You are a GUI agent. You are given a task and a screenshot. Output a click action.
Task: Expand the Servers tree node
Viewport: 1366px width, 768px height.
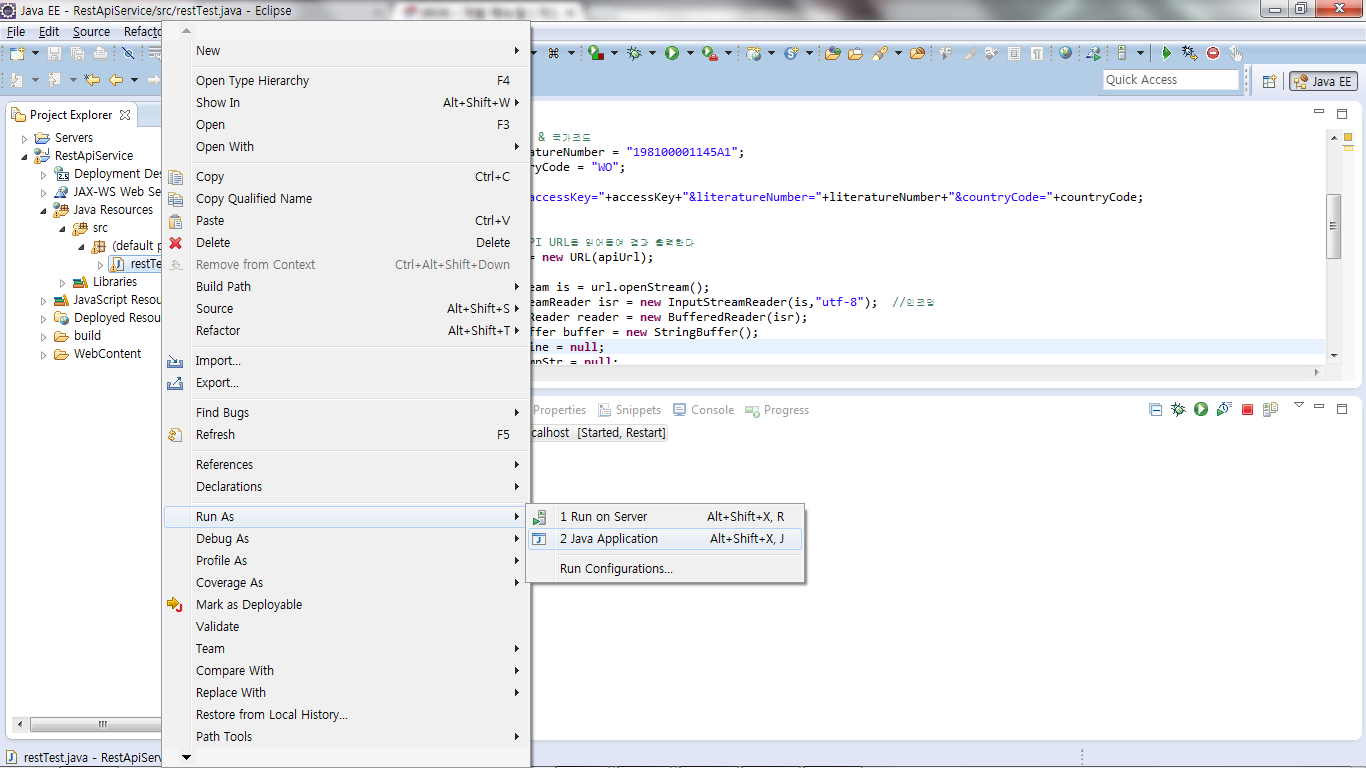(25, 138)
